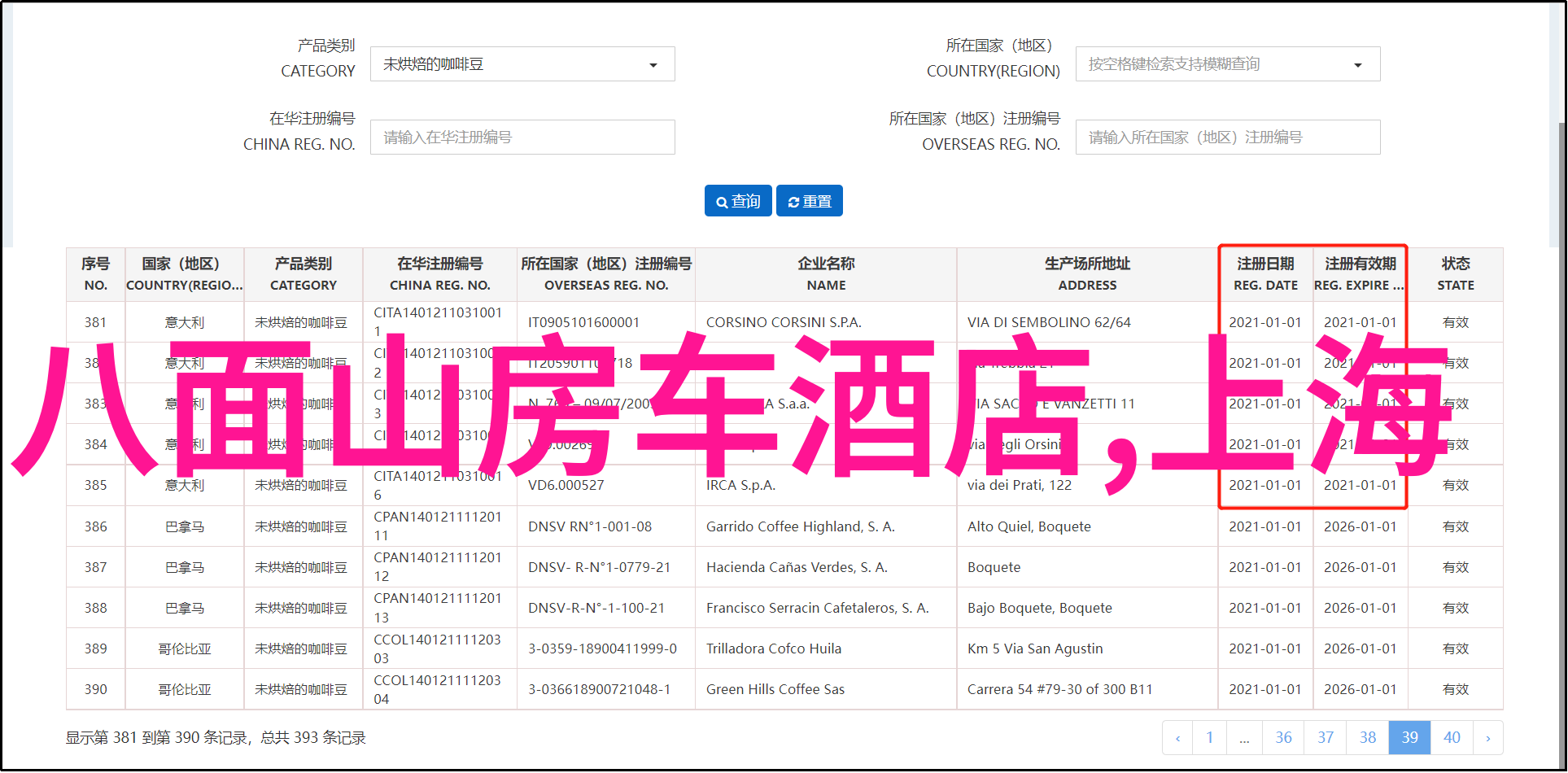The width and height of the screenshot is (1568, 773).
Task: Go to next page with › arrow
Action: [x=1488, y=738]
